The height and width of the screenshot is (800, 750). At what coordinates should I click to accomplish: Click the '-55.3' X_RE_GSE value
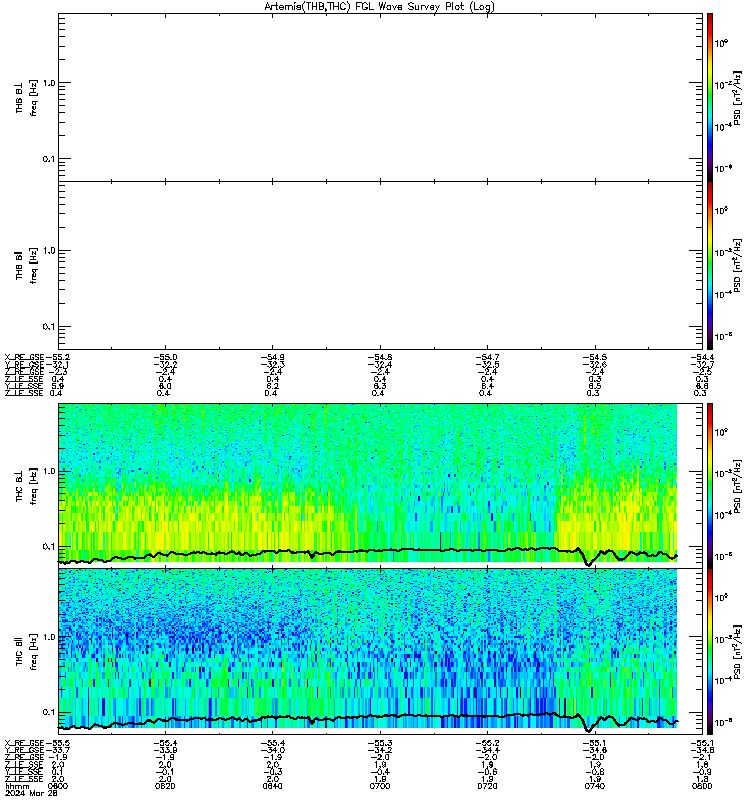click(x=380, y=743)
